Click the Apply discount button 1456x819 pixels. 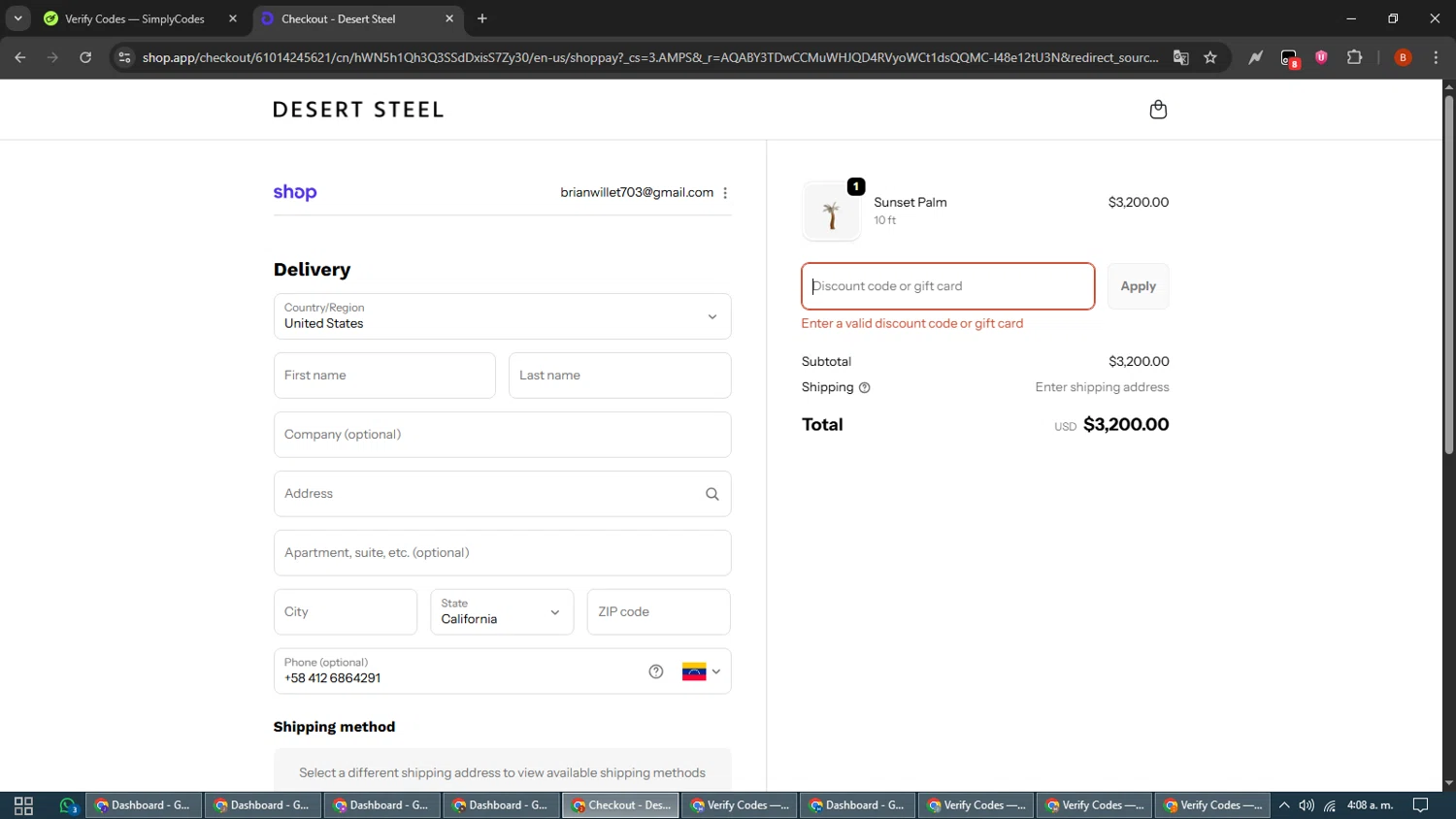[1138, 286]
